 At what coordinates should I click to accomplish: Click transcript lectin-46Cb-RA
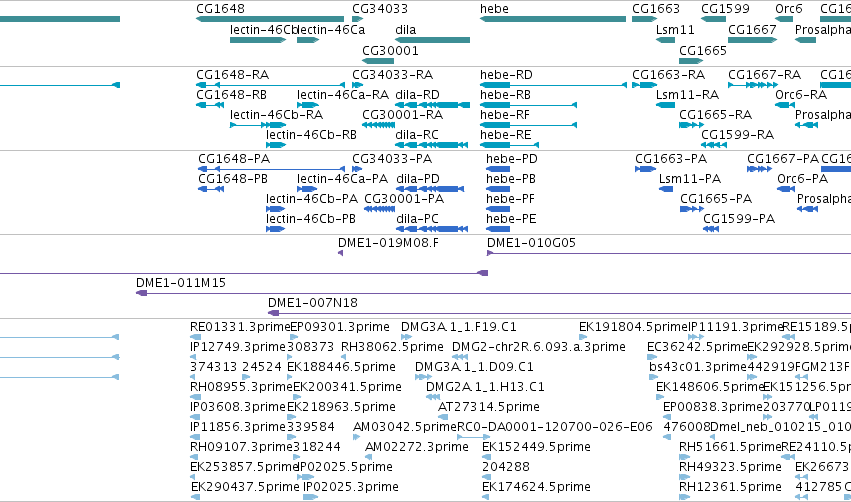pyautogui.click(x=258, y=125)
